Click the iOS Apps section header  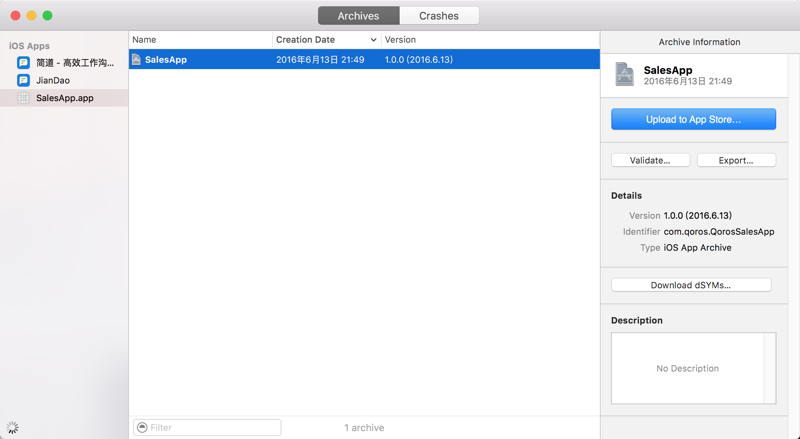29,46
